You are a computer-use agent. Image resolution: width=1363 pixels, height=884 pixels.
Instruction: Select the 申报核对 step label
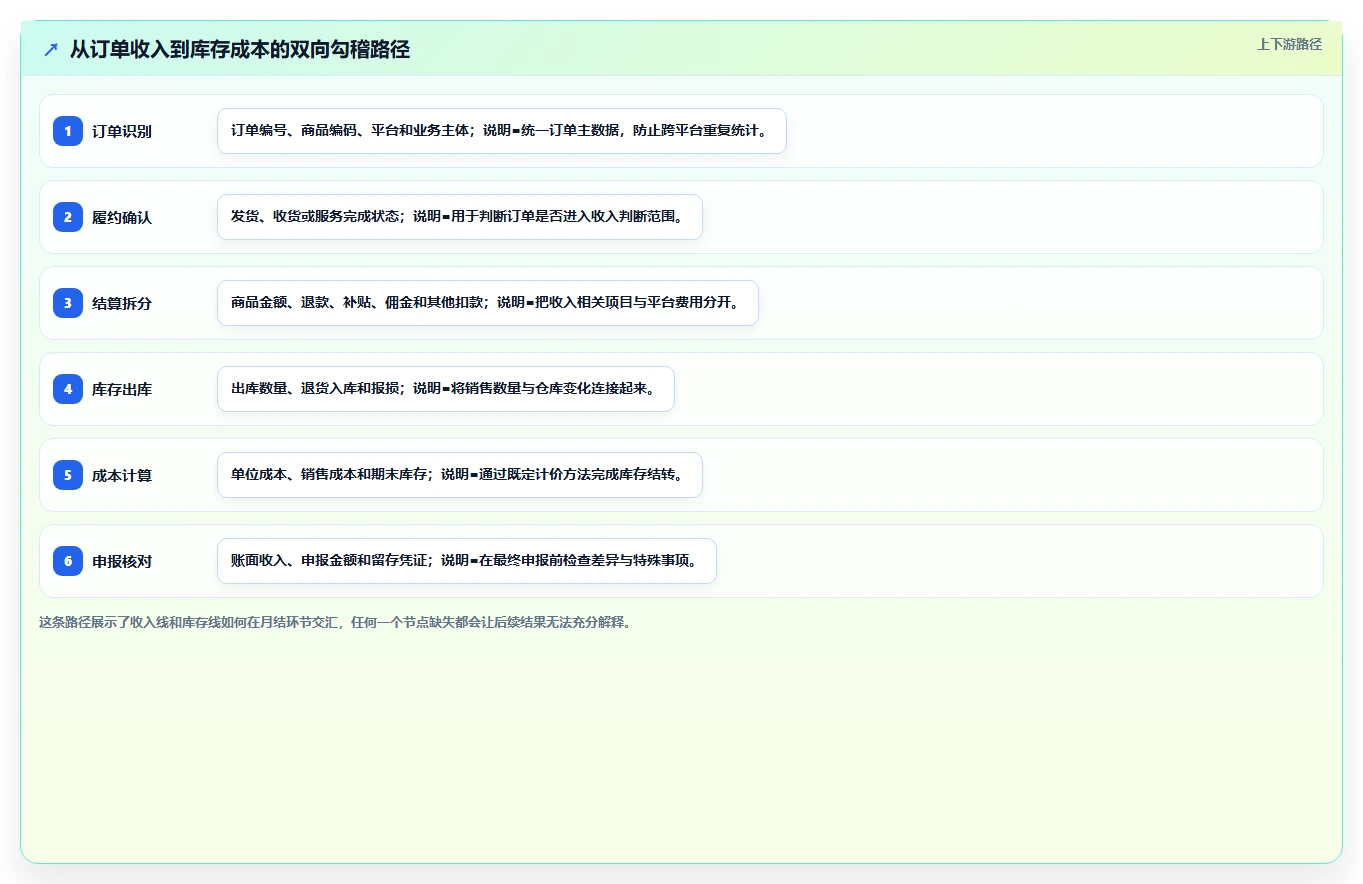pos(122,561)
